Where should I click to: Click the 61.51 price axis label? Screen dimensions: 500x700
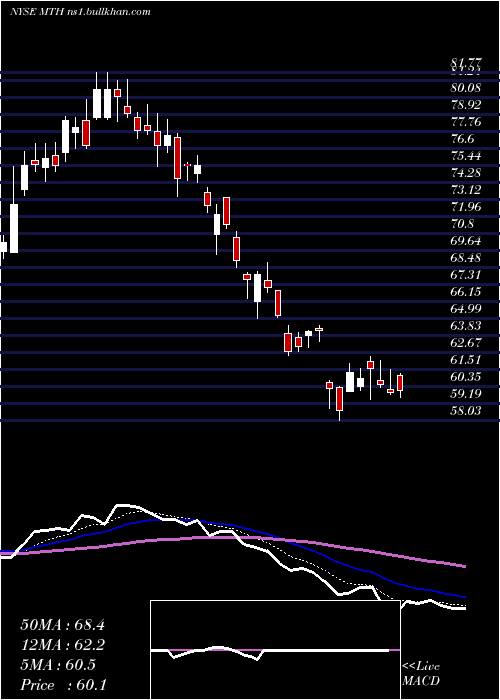click(466, 359)
